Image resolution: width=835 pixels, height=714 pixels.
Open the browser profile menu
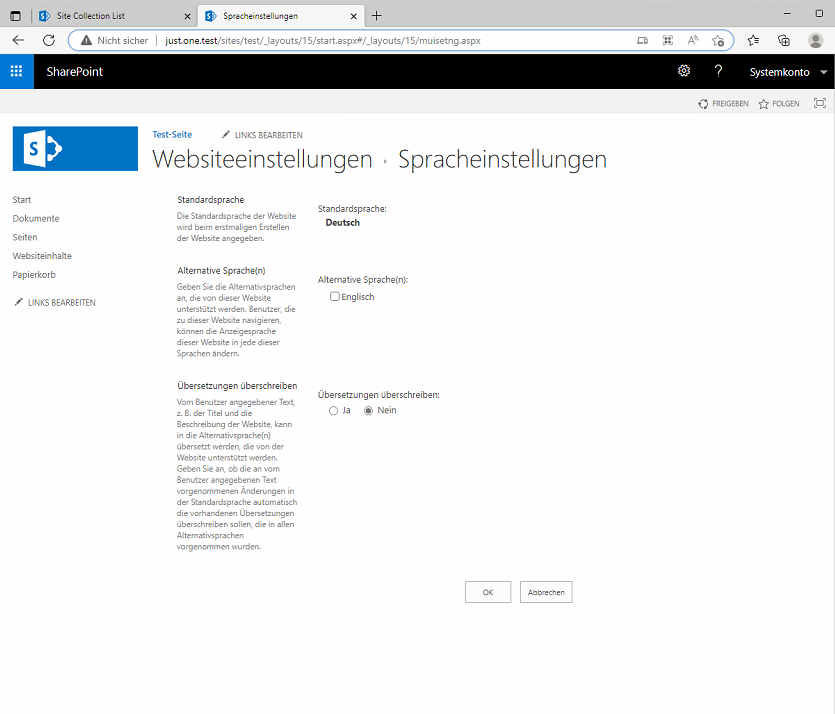(815, 40)
